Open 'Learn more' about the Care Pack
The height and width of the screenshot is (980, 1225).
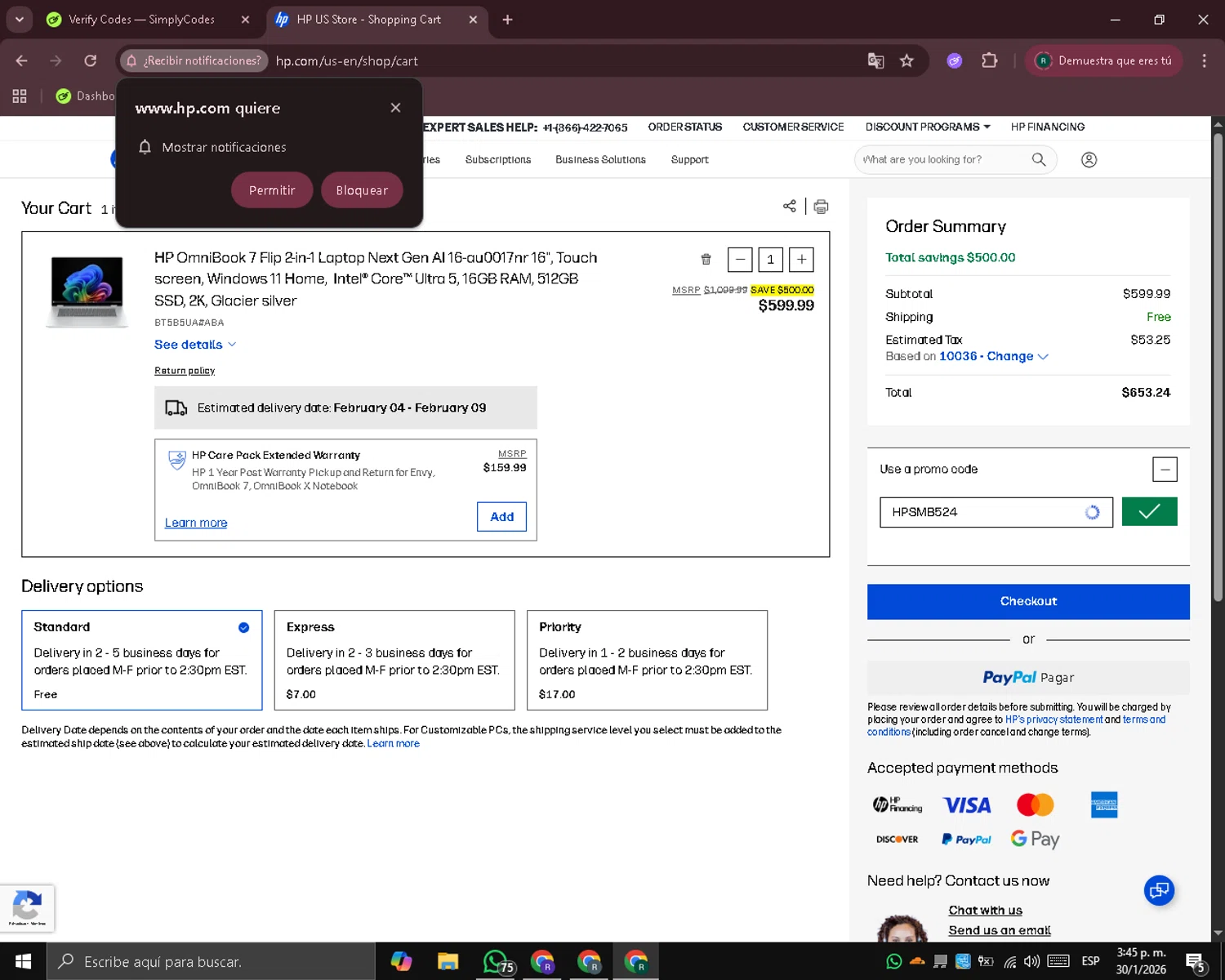click(196, 523)
